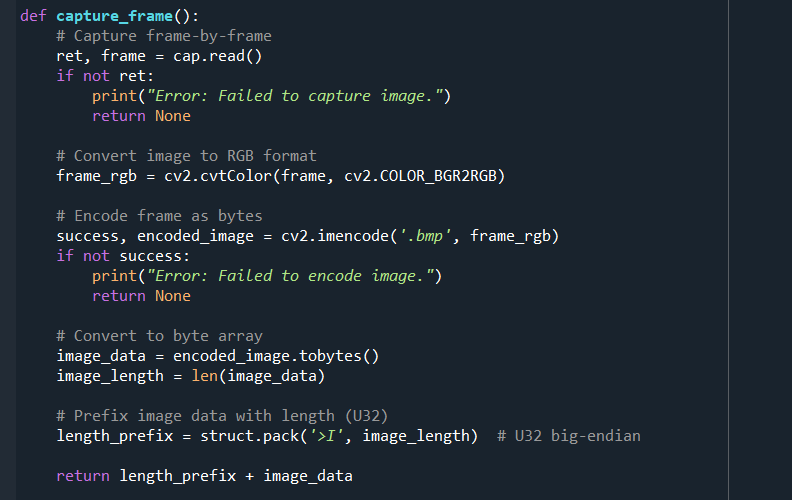Viewport: 792px width, 500px height.
Task: Place cursor in "Convert to byte array" comment
Action: pos(159,336)
